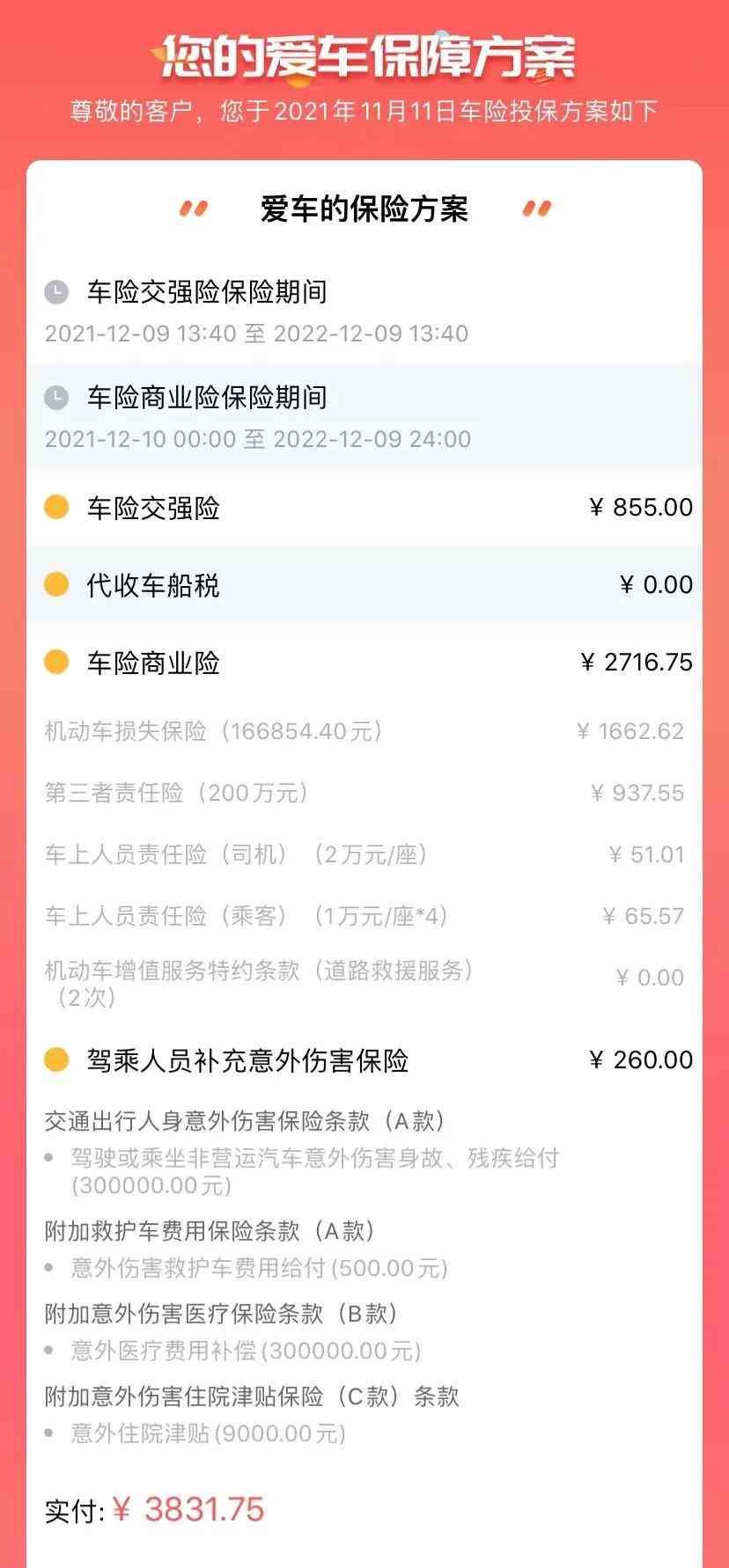Tap the clock icon beside 车险商业险保险期间
The image size is (729, 1568).
[56, 398]
